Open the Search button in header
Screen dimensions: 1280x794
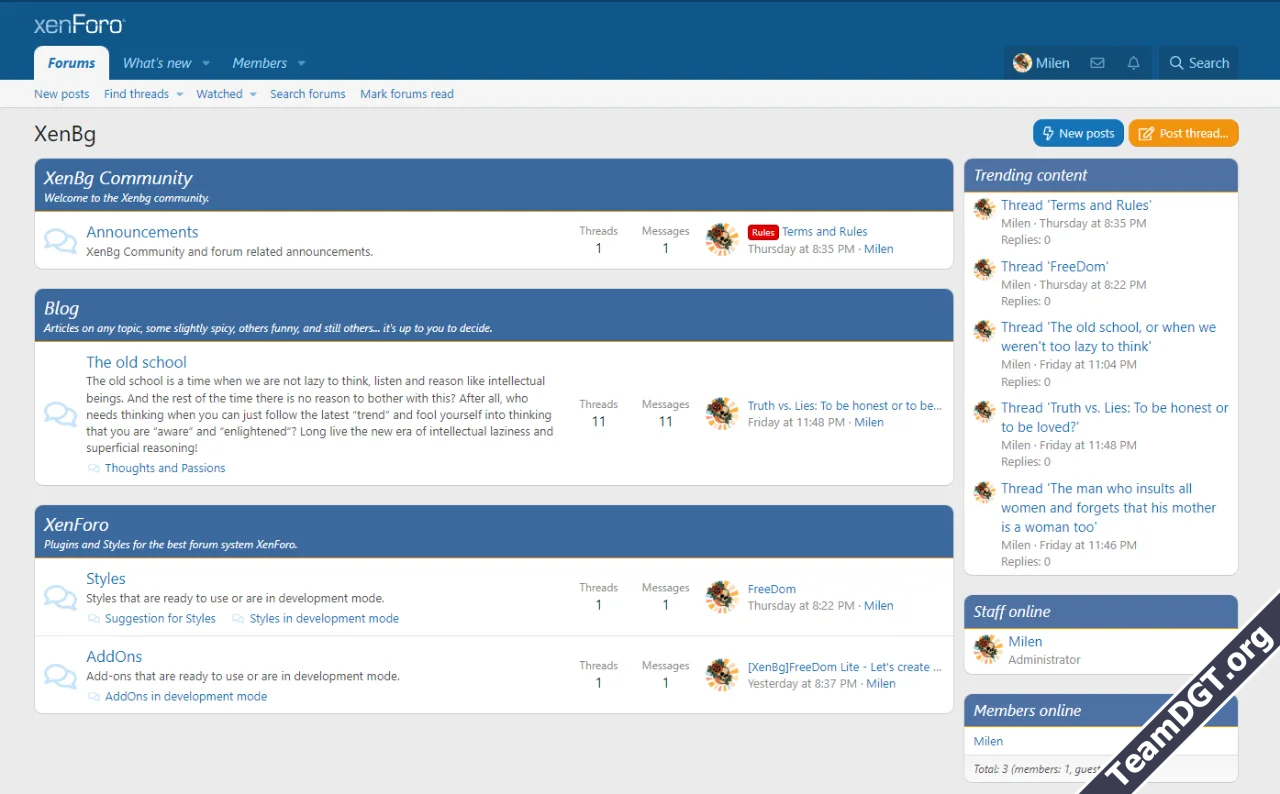tap(1199, 63)
